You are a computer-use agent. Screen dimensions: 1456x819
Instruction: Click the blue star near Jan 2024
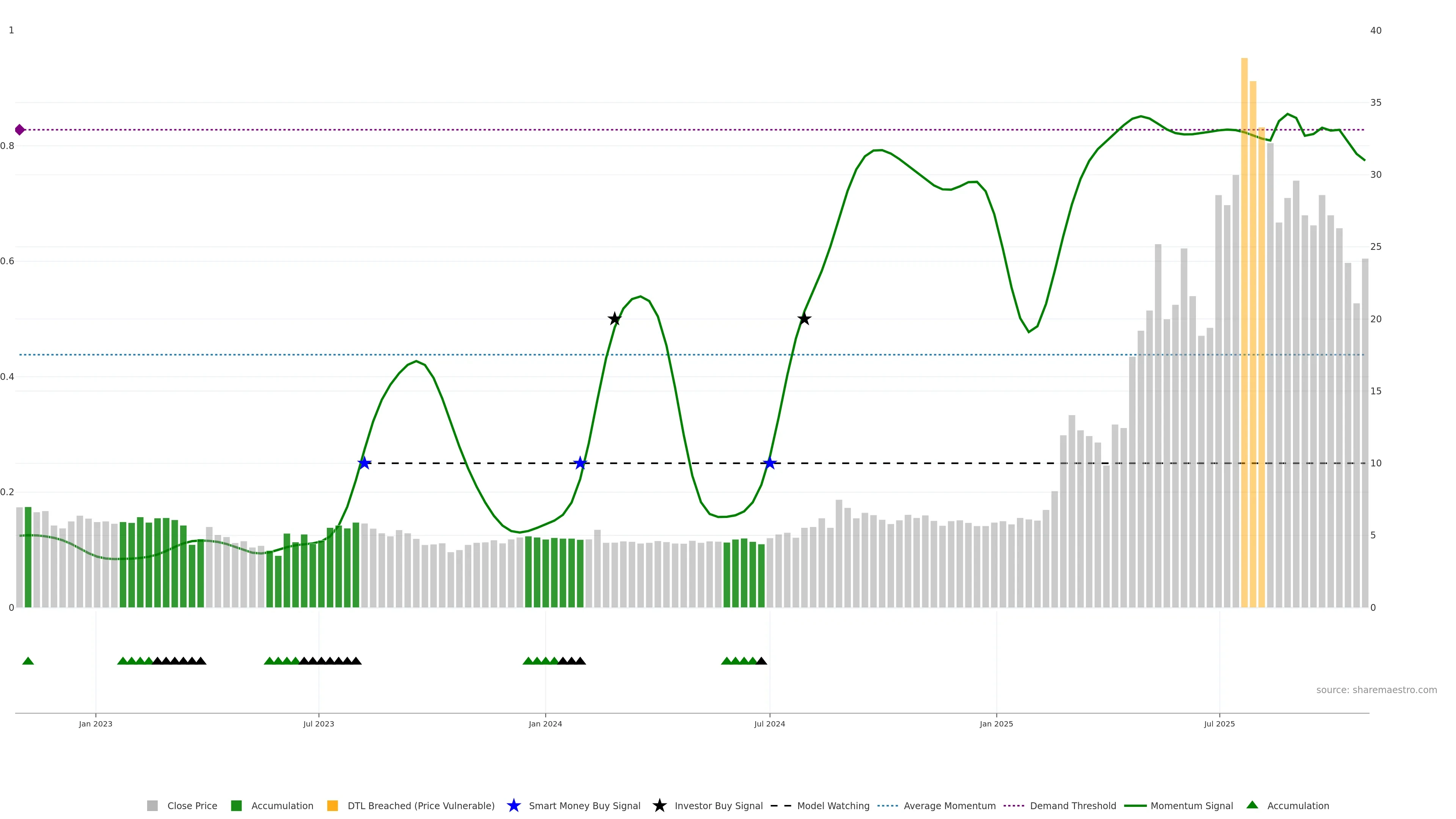point(580,463)
